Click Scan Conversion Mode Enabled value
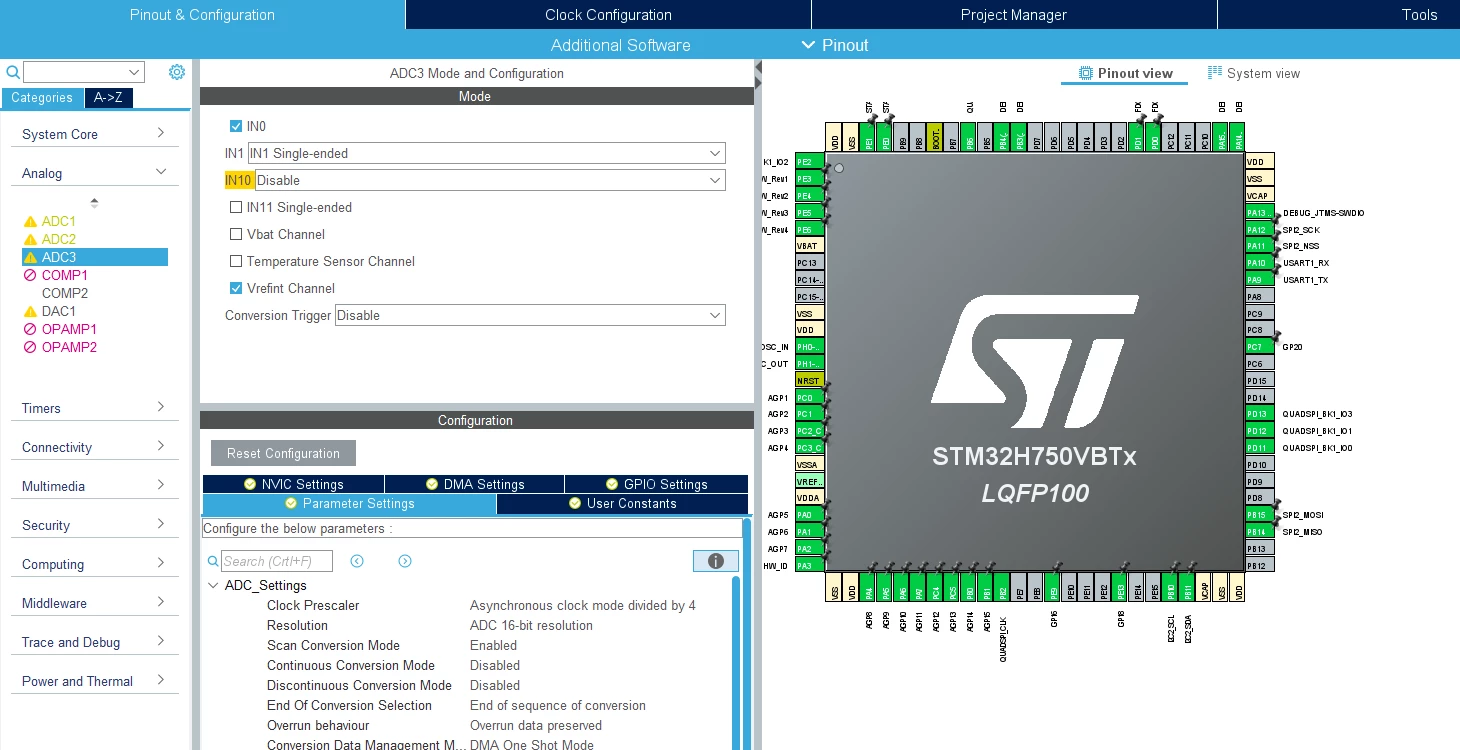This screenshot has height=750, width=1460. 494,645
